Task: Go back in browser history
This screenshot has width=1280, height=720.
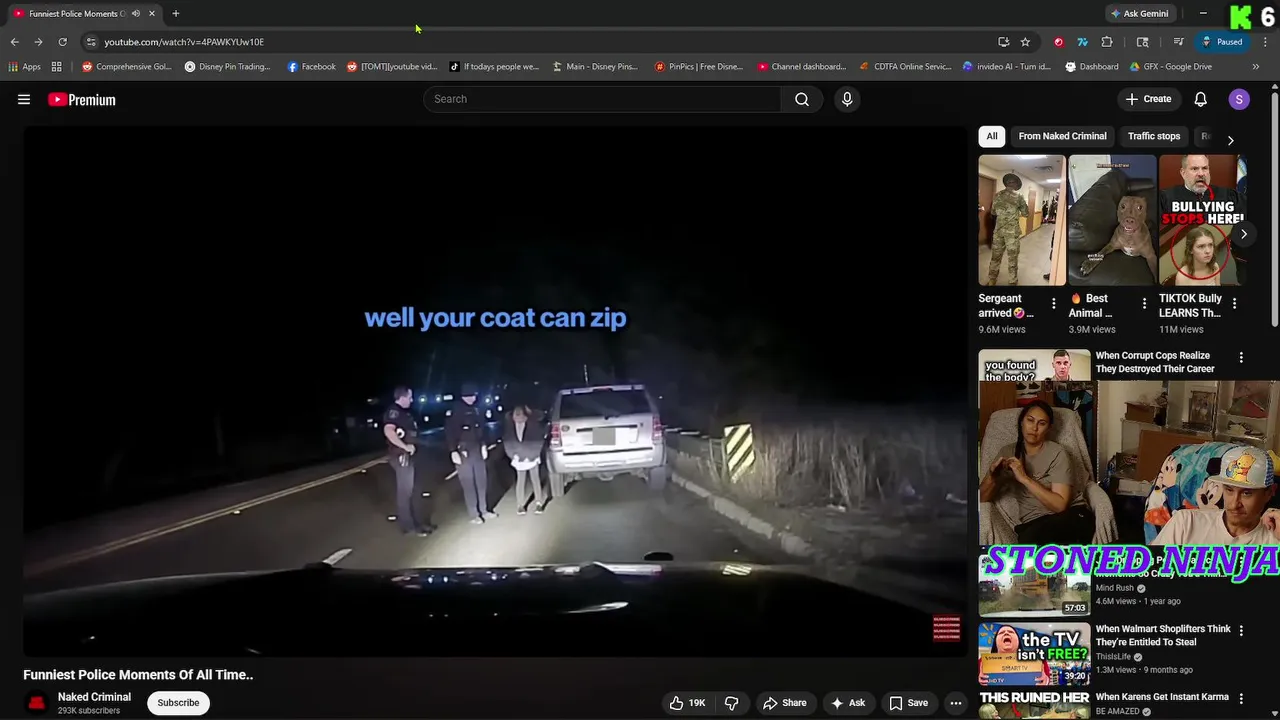Action: pyautogui.click(x=14, y=42)
